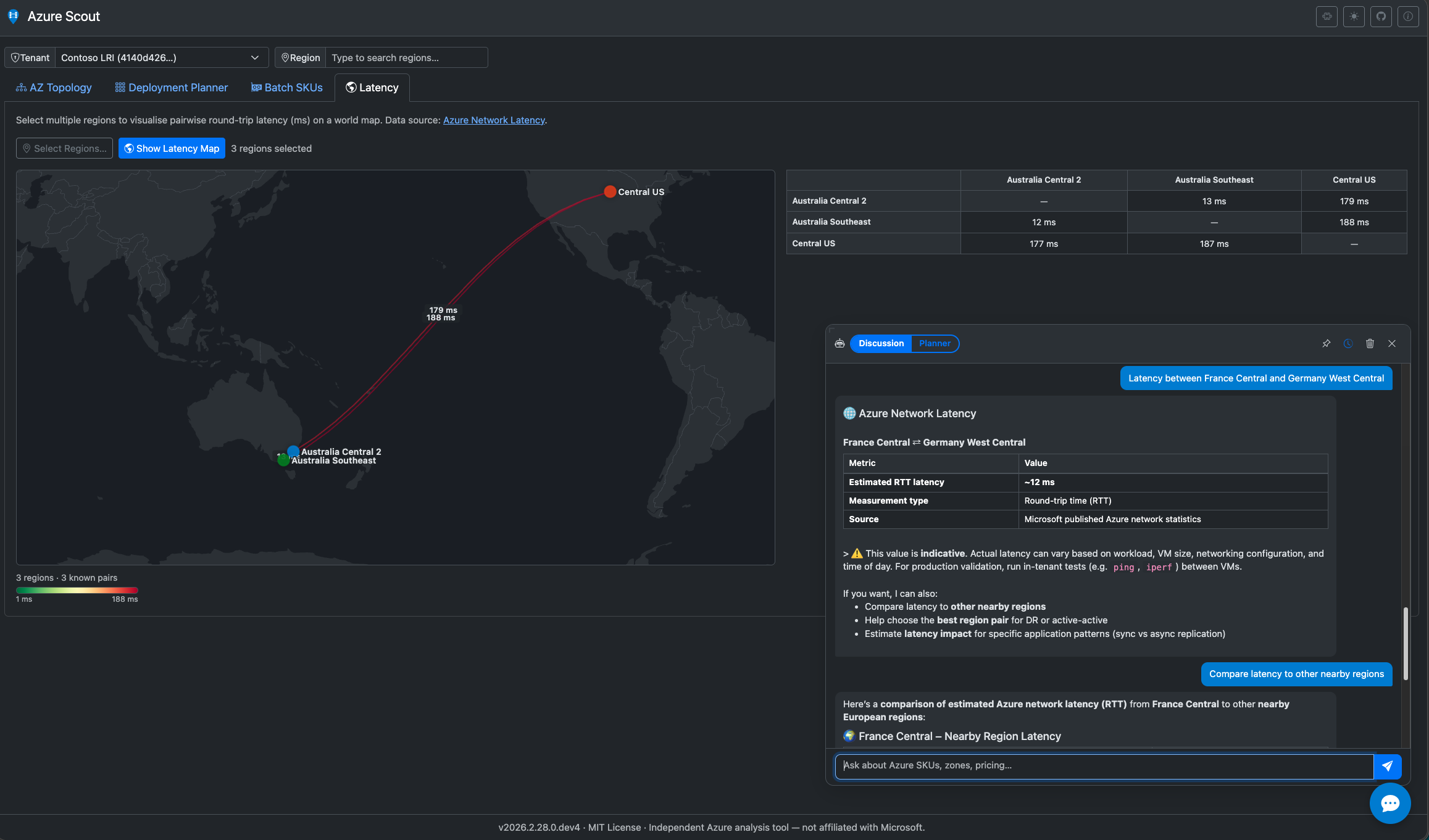Screen dimensions: 1429x840
Task: Click the '3 regions · 3 known pairs' text
Action: tap(67, 578)
